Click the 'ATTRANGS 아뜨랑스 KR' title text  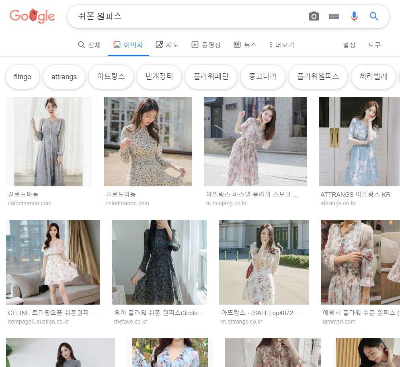click(355, 194)
